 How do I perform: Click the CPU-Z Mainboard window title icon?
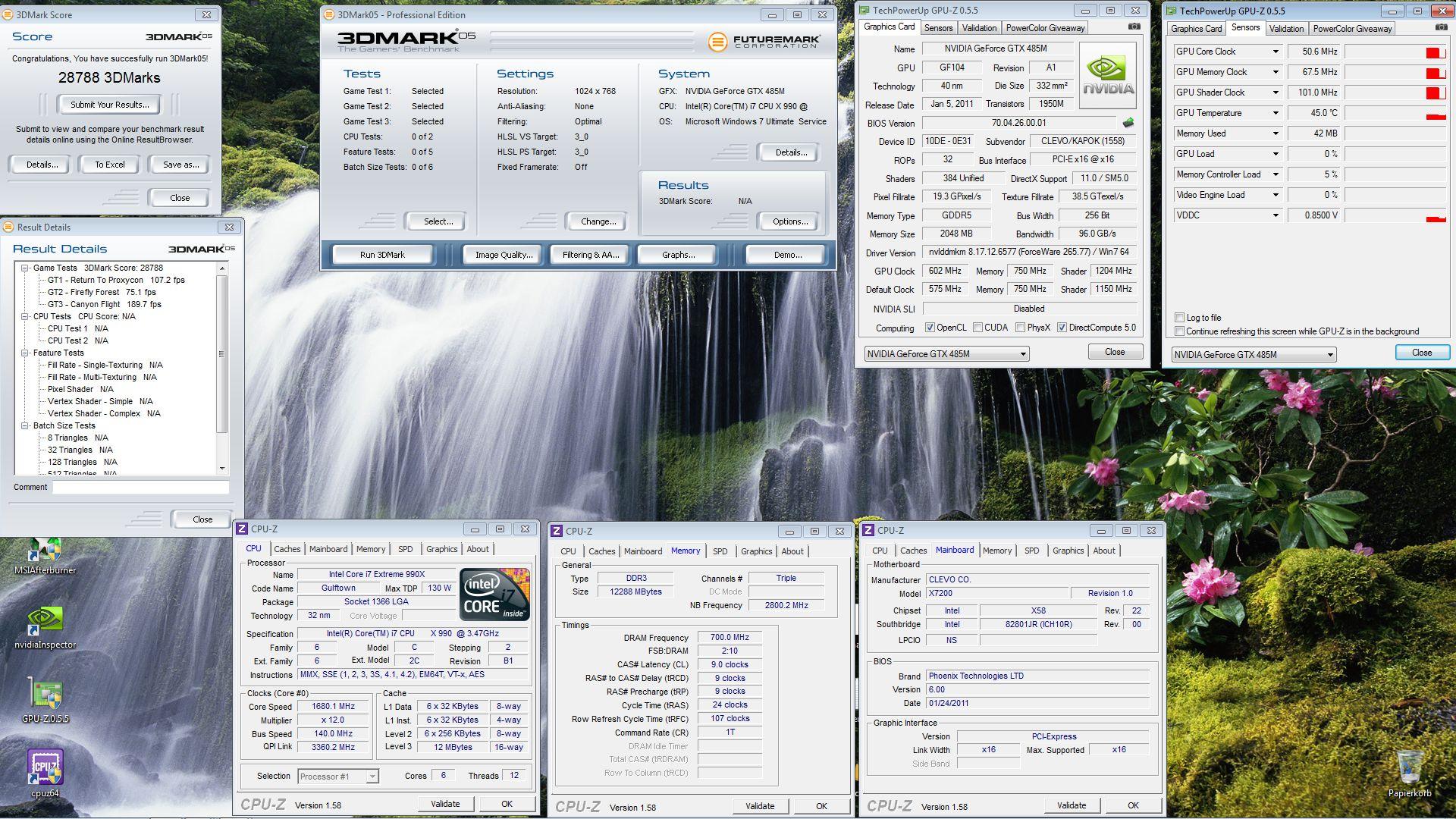[869, 530]
